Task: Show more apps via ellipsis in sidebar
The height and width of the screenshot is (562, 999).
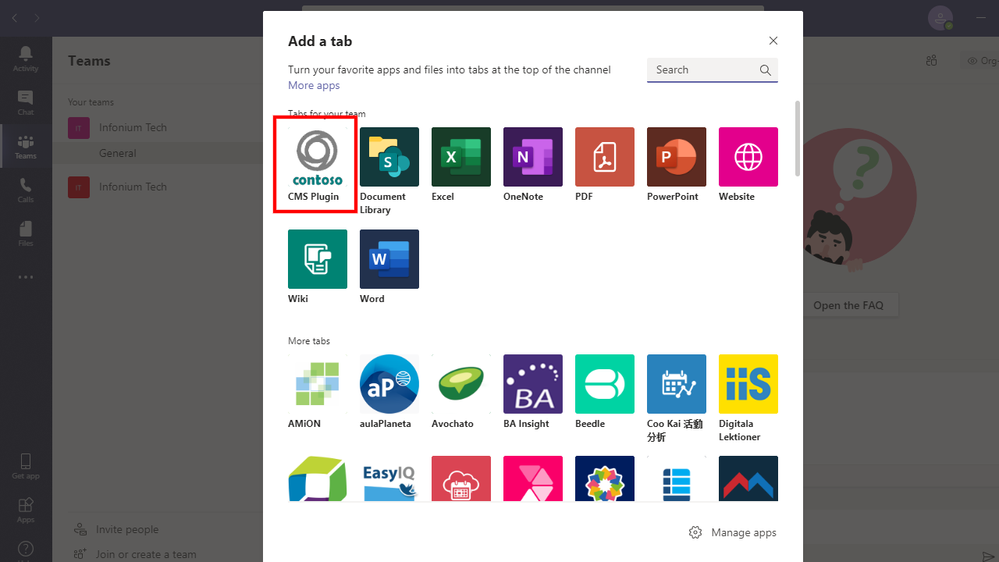Action: point(25,277)
